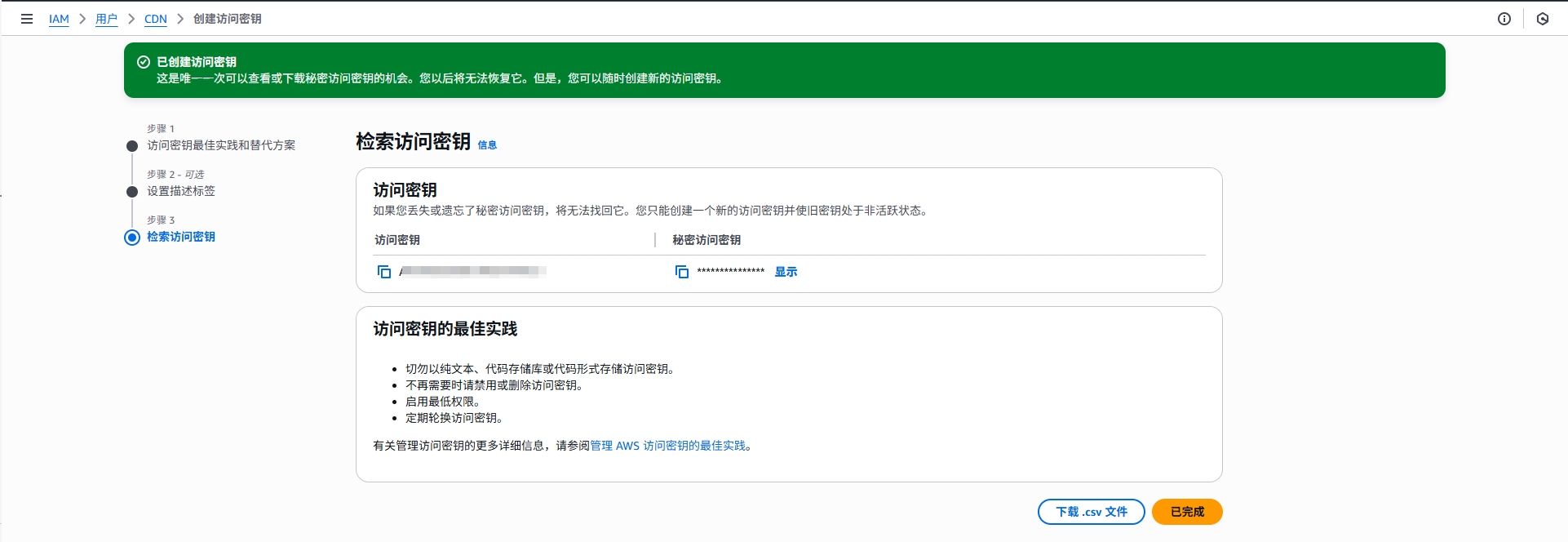Open 信息 link beside the heading

tap(487, 144)
